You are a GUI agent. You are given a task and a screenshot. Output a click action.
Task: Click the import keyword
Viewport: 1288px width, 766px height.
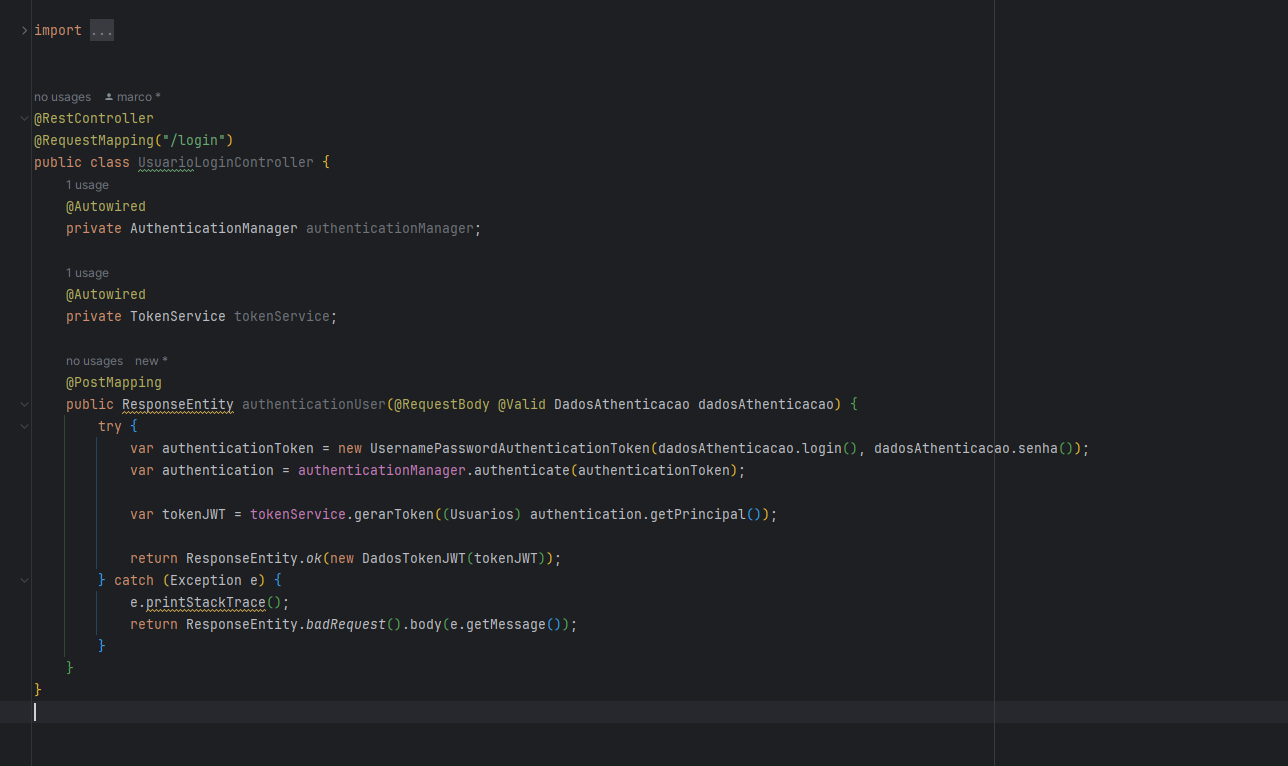pos(58,31)
